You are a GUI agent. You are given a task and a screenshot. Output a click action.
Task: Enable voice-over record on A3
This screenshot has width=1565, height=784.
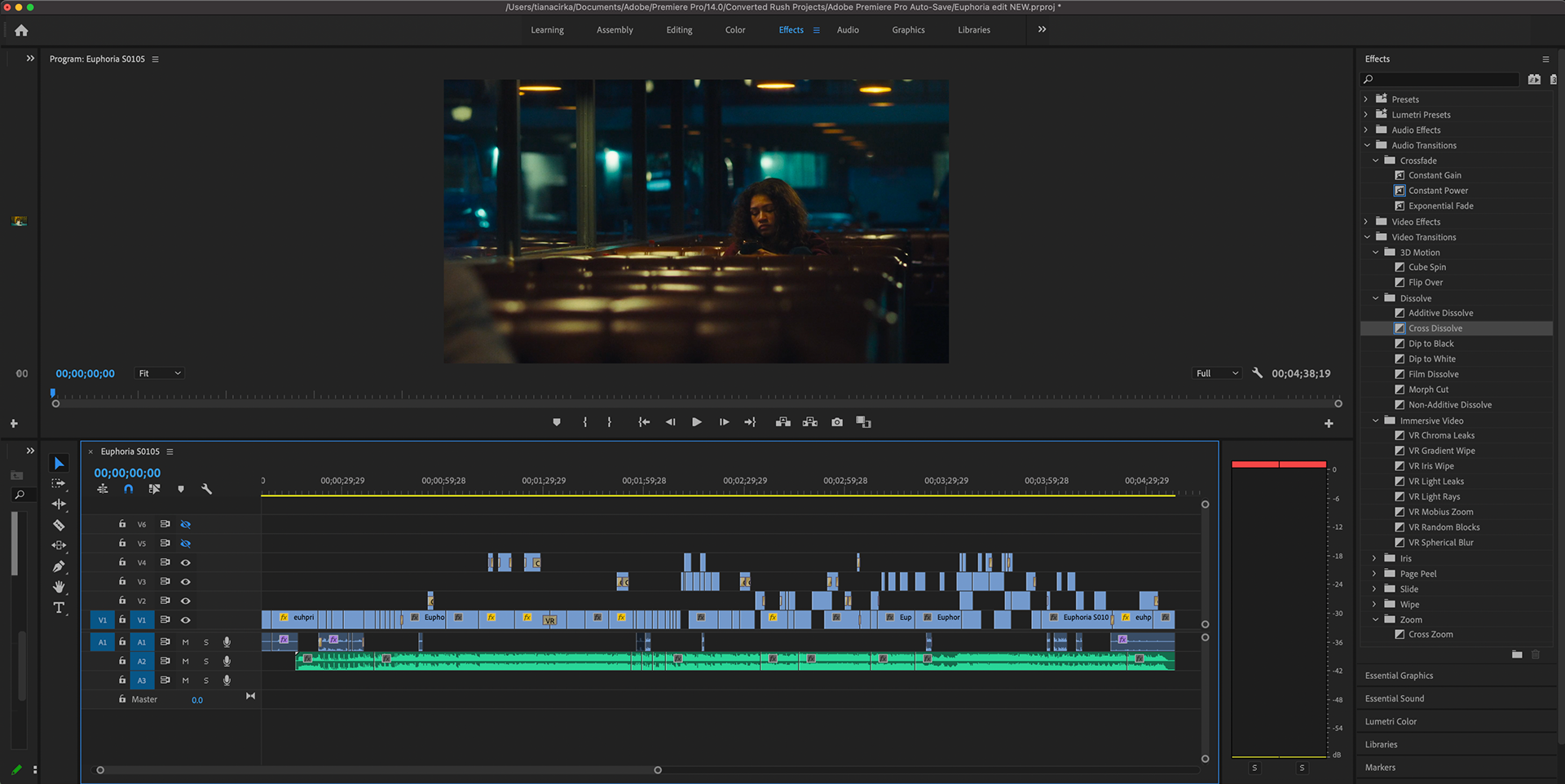coord(227,680)
